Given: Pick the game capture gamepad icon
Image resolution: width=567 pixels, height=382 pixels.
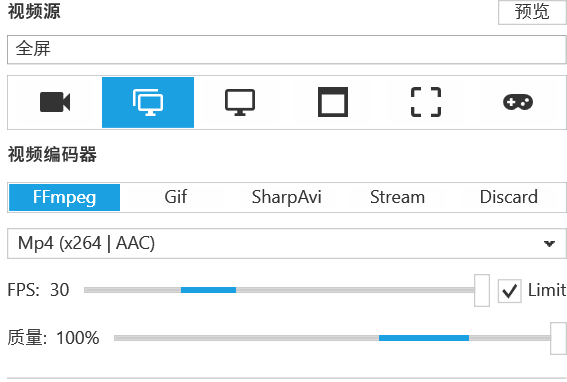Looking at the screenshot, I should pyautogui.click(x=518, y=102).
